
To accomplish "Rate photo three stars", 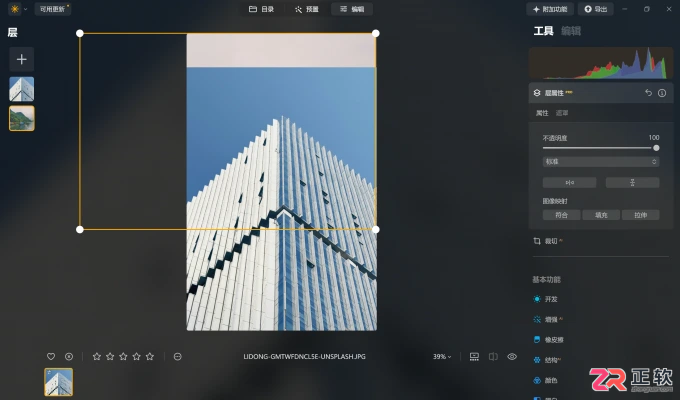I will click(123, 357).
